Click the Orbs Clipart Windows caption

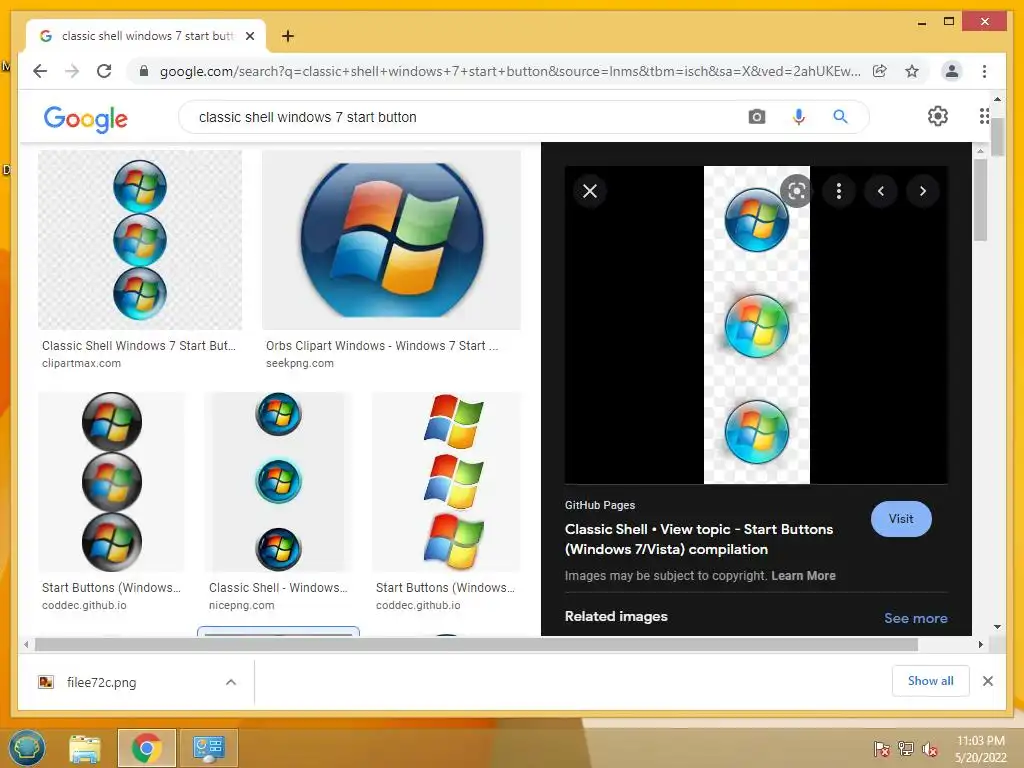point(382,345)
